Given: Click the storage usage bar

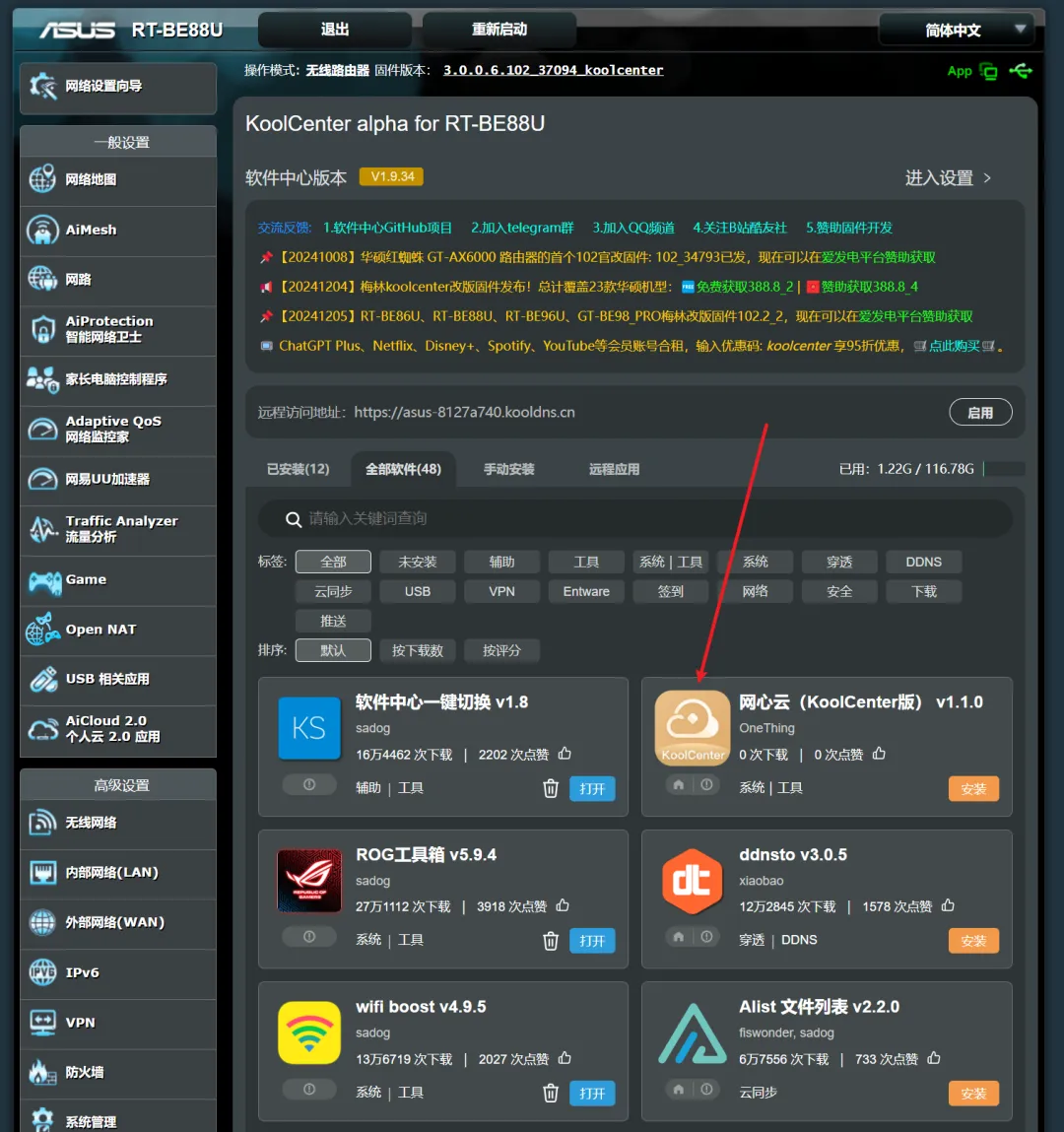Looking at the screenshot, I should (x=1003, y=469).
